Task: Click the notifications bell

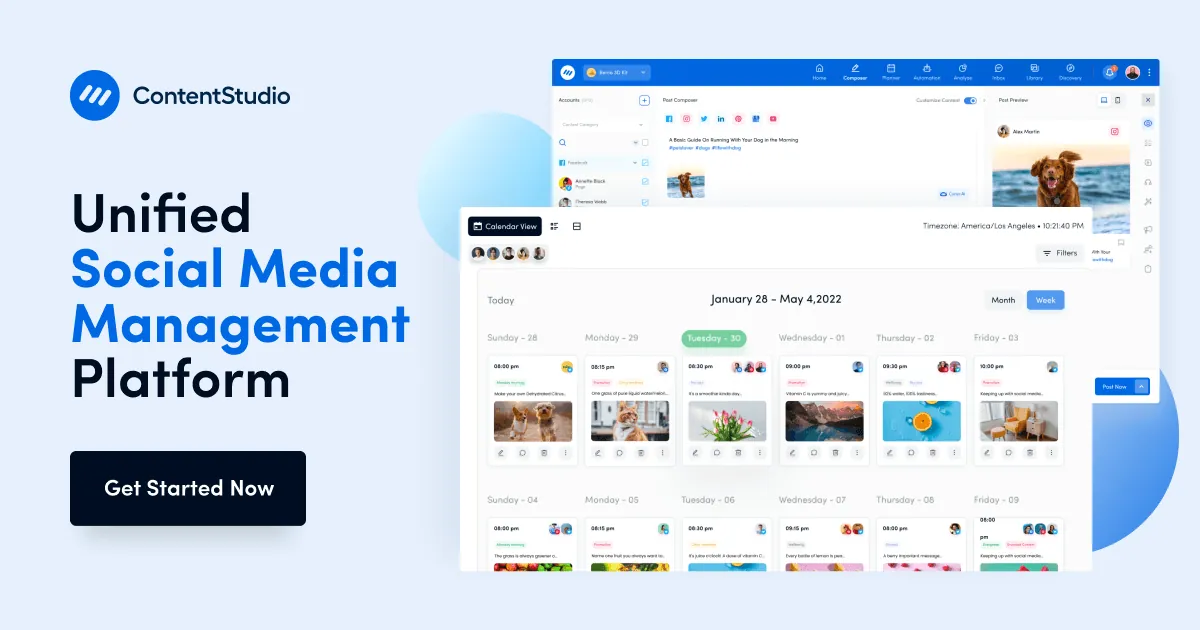Action: [x=1110, y=71]
